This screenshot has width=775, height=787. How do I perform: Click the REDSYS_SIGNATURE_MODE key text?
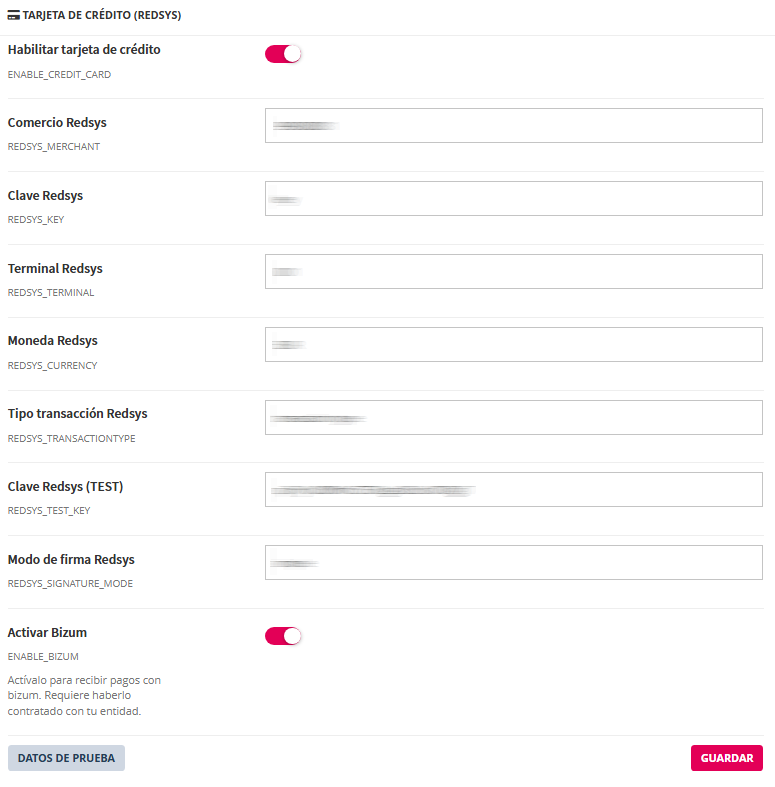tap(70, 584)
